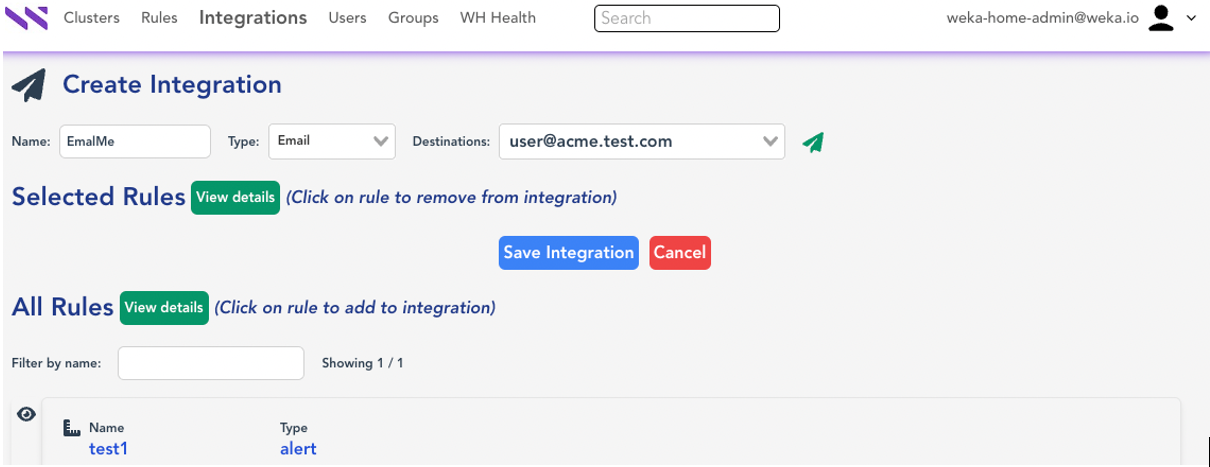Click the Weka logo icon
Image resolution: width=1210 pixels, height=467 pixels.
[26, 18]
